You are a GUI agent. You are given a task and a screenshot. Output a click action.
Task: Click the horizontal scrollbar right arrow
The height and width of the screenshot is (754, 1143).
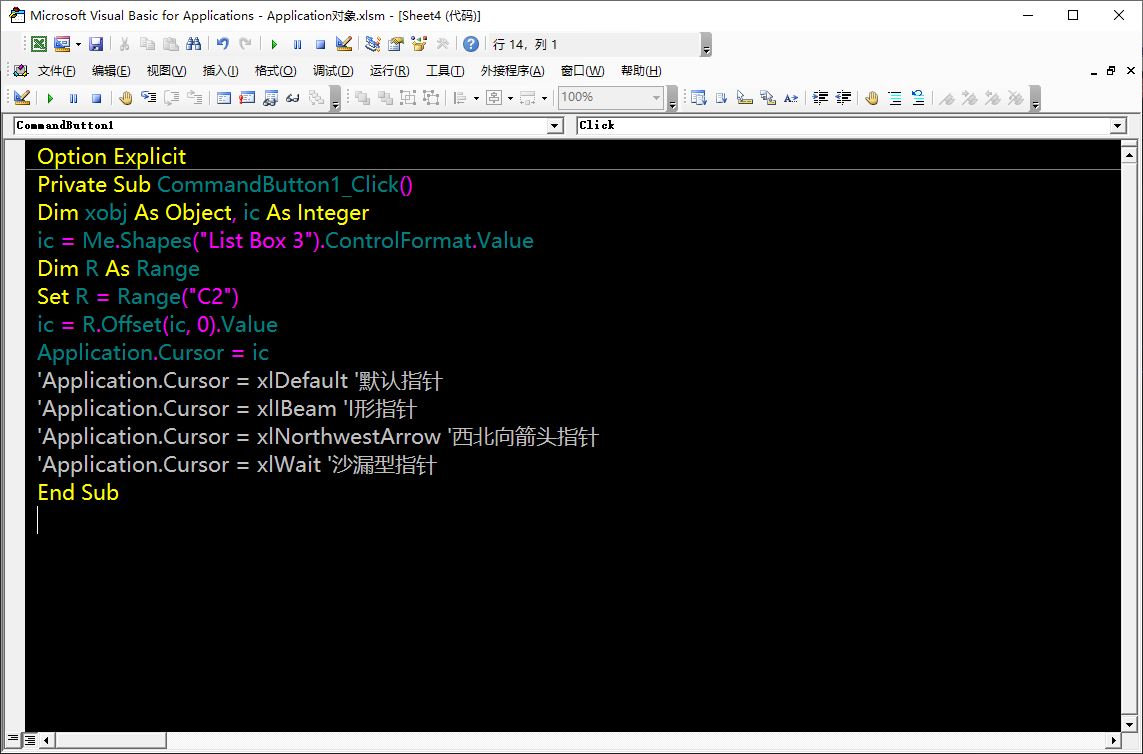(x=1112, y=740)
